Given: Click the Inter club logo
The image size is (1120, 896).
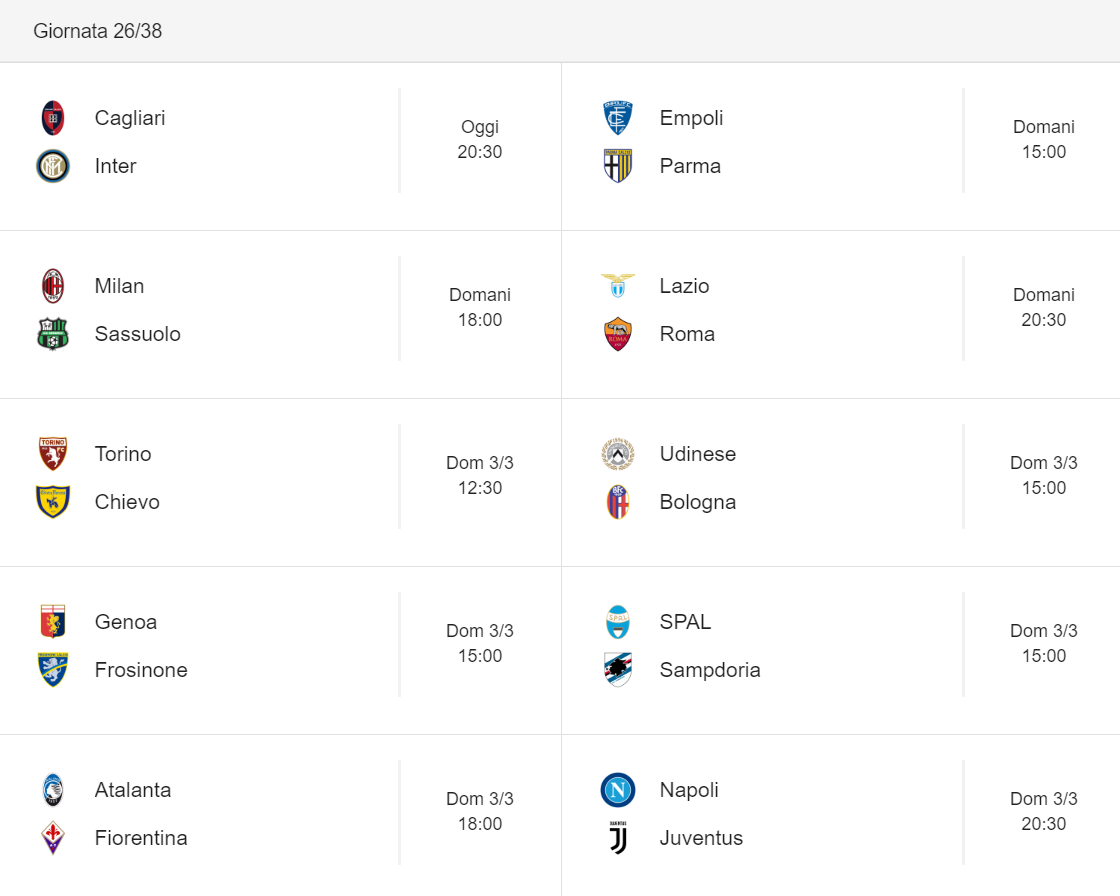Looking at the screenshot, I should click(x=53, y=166).
